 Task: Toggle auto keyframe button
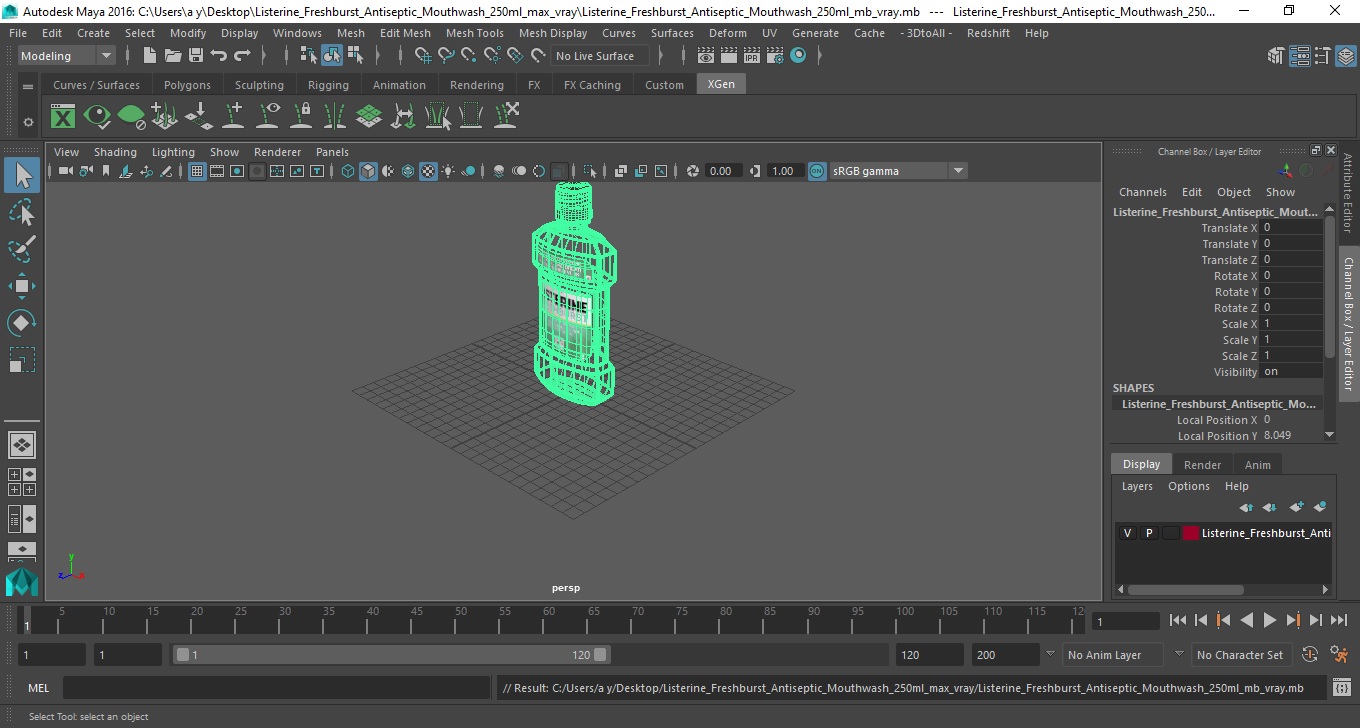1310,655
